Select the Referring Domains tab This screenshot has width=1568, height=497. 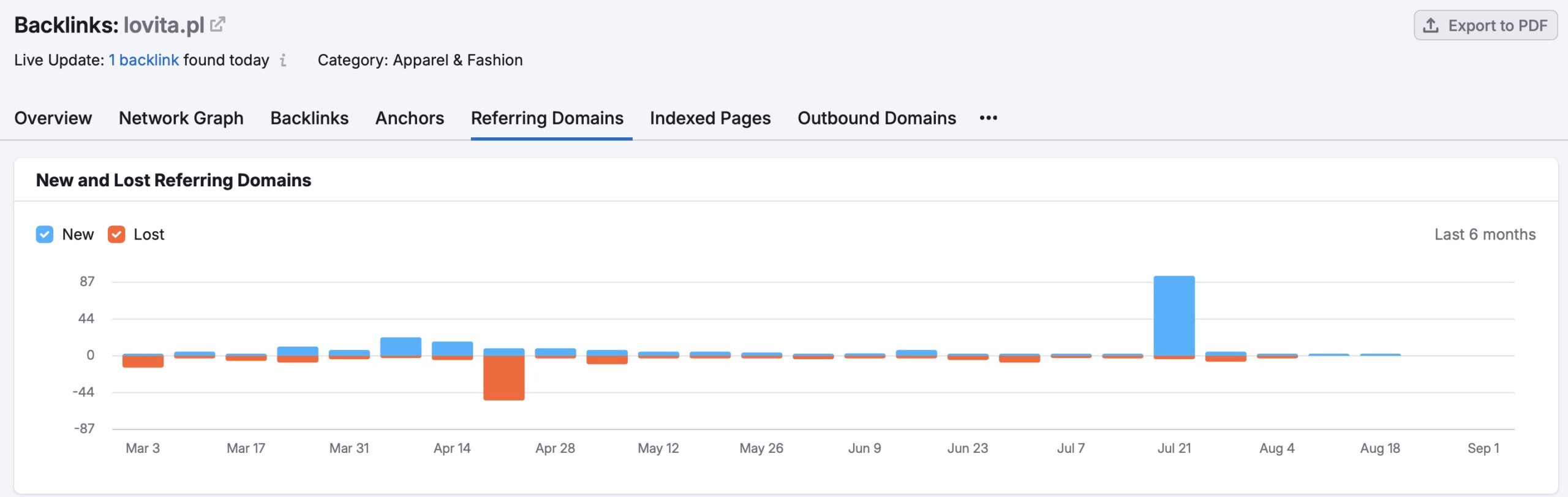pos(547,118)
